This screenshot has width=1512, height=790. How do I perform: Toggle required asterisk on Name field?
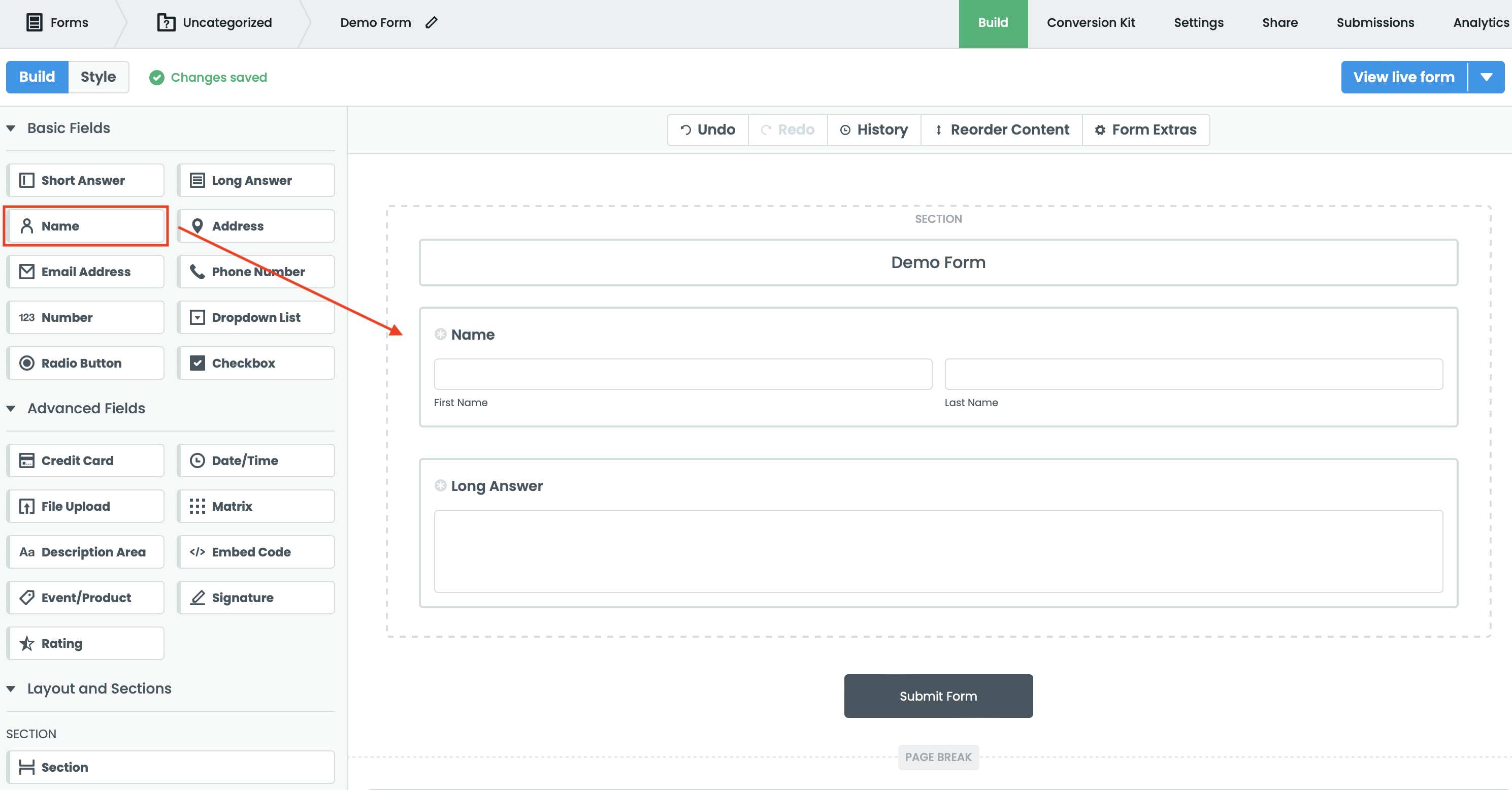[440, 335]
